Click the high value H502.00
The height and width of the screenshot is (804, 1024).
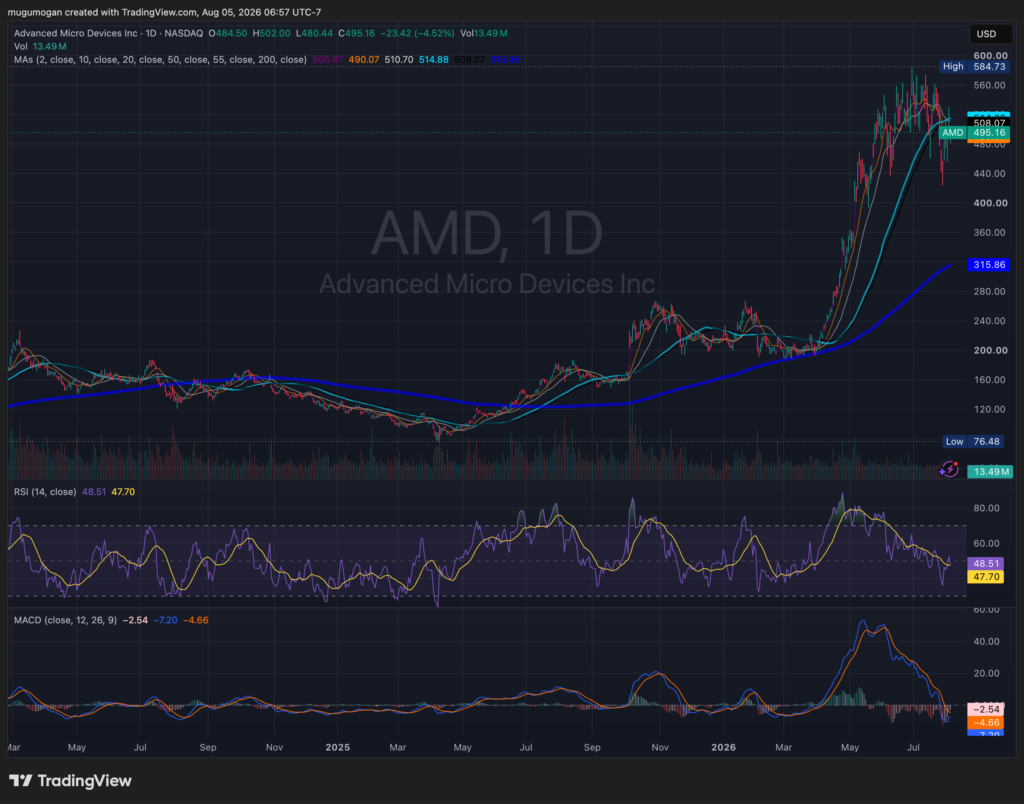click(x=271, y=33)
